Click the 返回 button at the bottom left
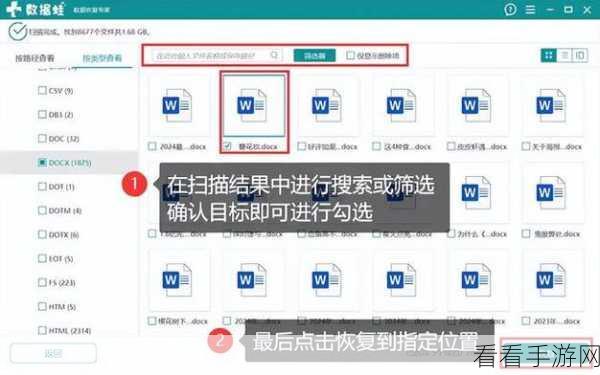The image size is (600, 375). pyautogui.click(x=53, y=353)
